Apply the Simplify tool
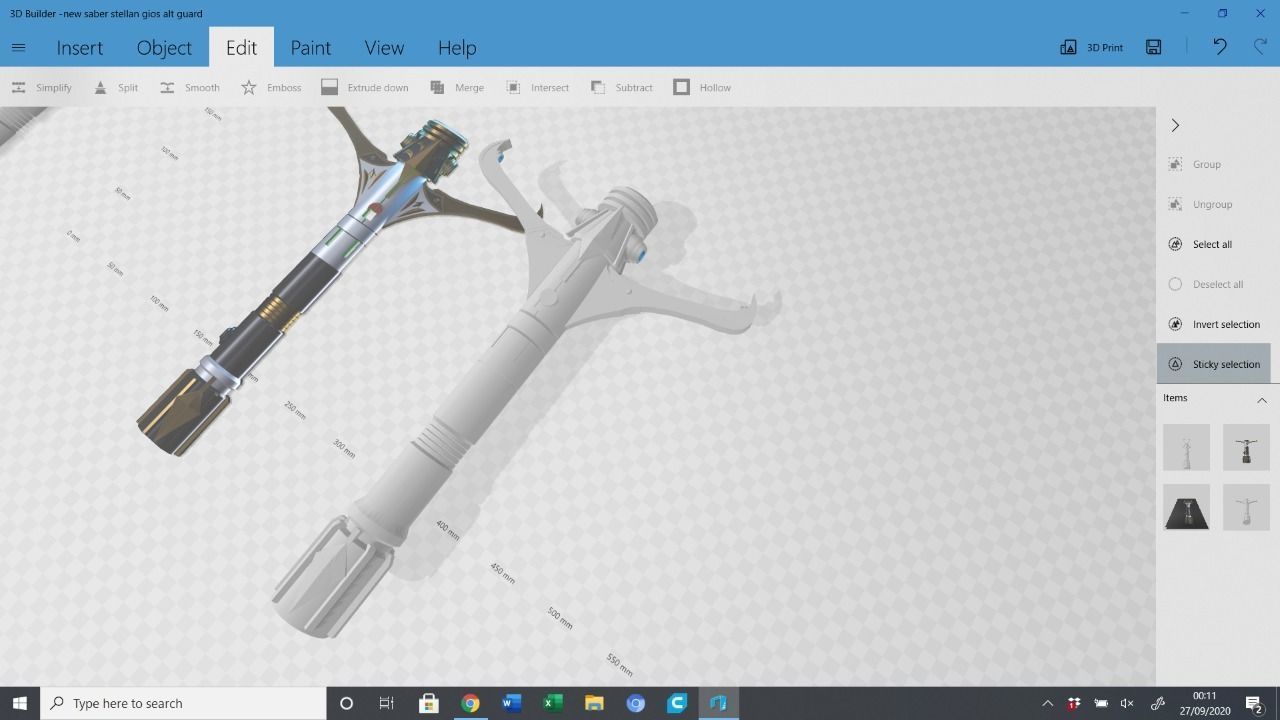The width and height of the screenshot is (1280, 720). [41, 87]
